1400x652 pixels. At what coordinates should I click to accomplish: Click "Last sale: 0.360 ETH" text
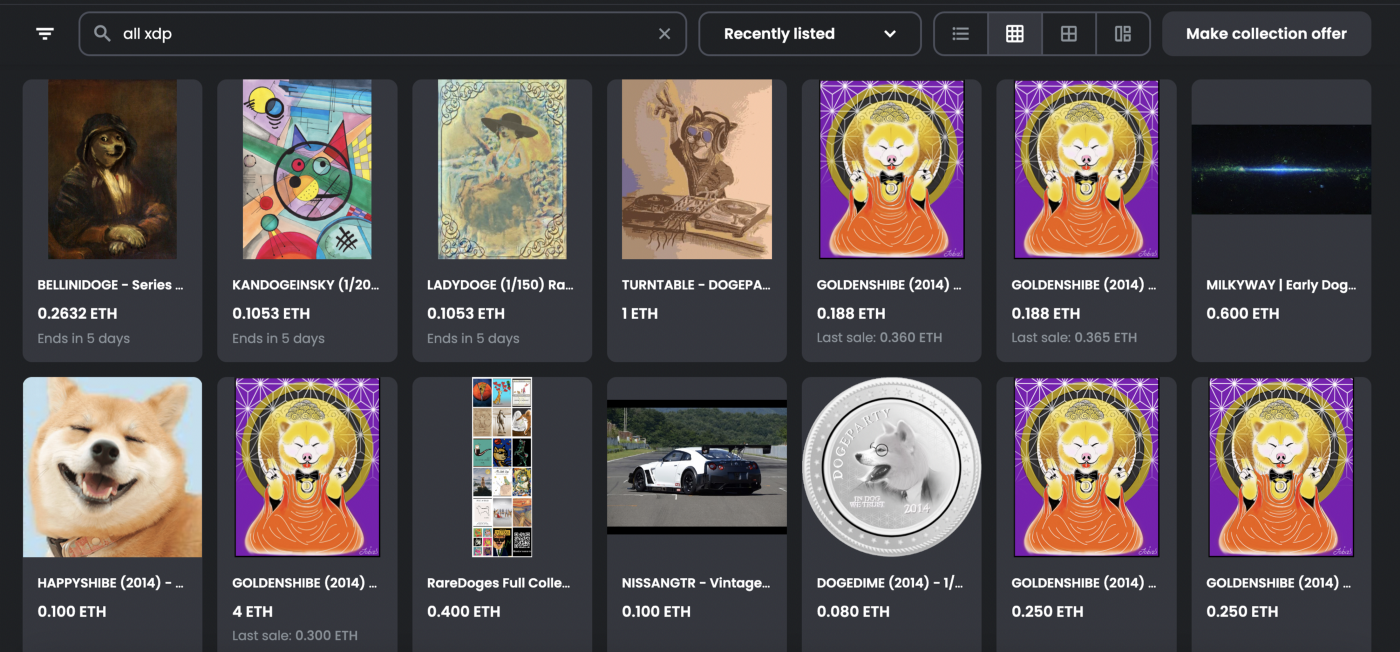pos(879,338)
